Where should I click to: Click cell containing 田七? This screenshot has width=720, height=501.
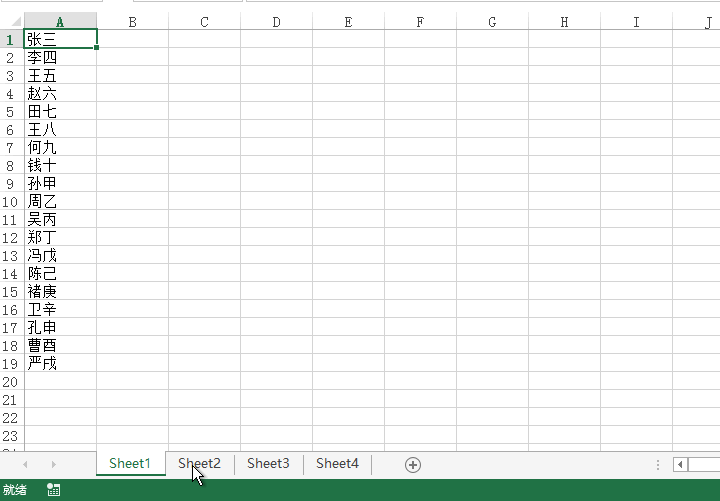pos(60,112)
